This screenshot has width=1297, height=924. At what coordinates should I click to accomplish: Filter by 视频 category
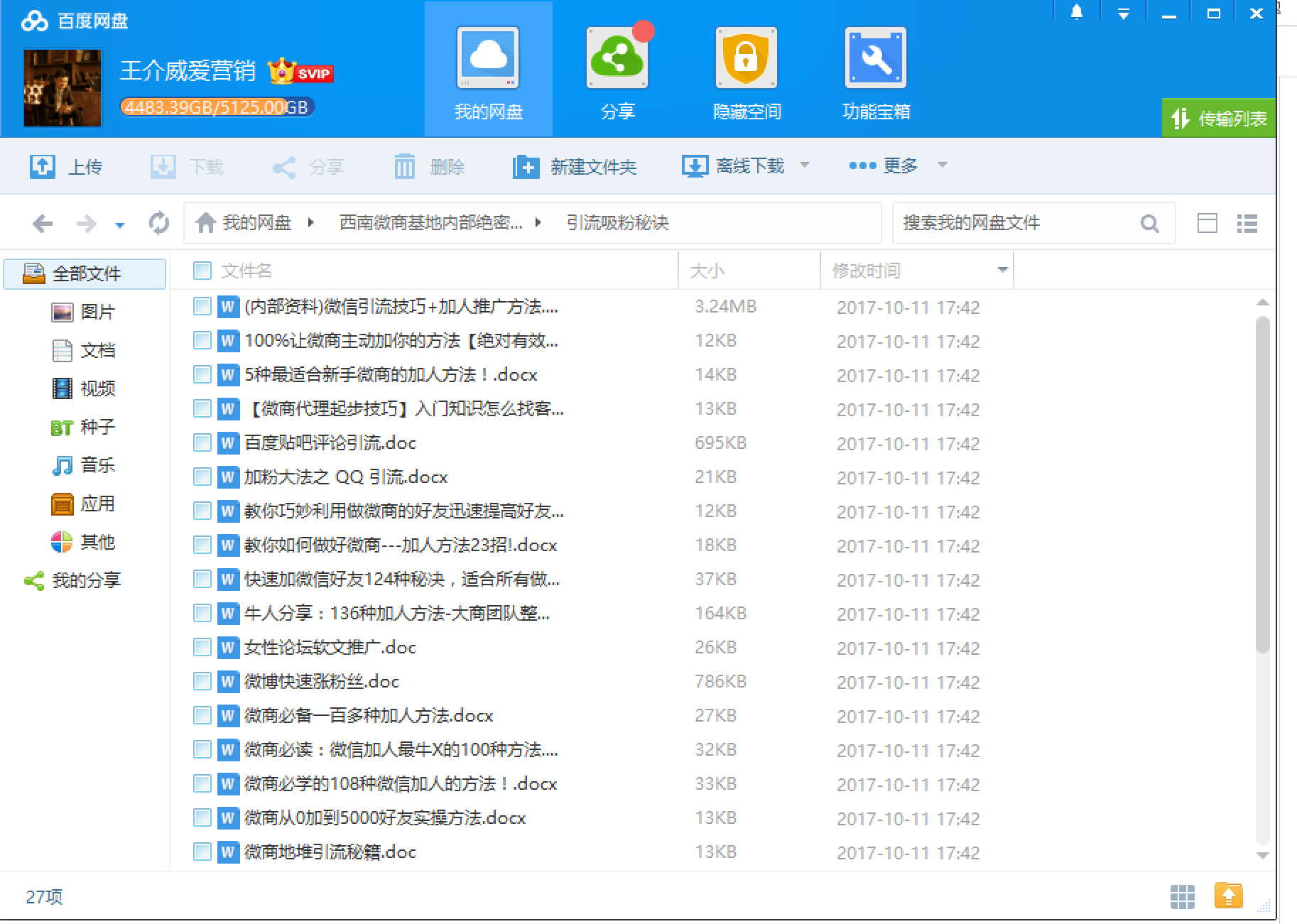(83, 388)
